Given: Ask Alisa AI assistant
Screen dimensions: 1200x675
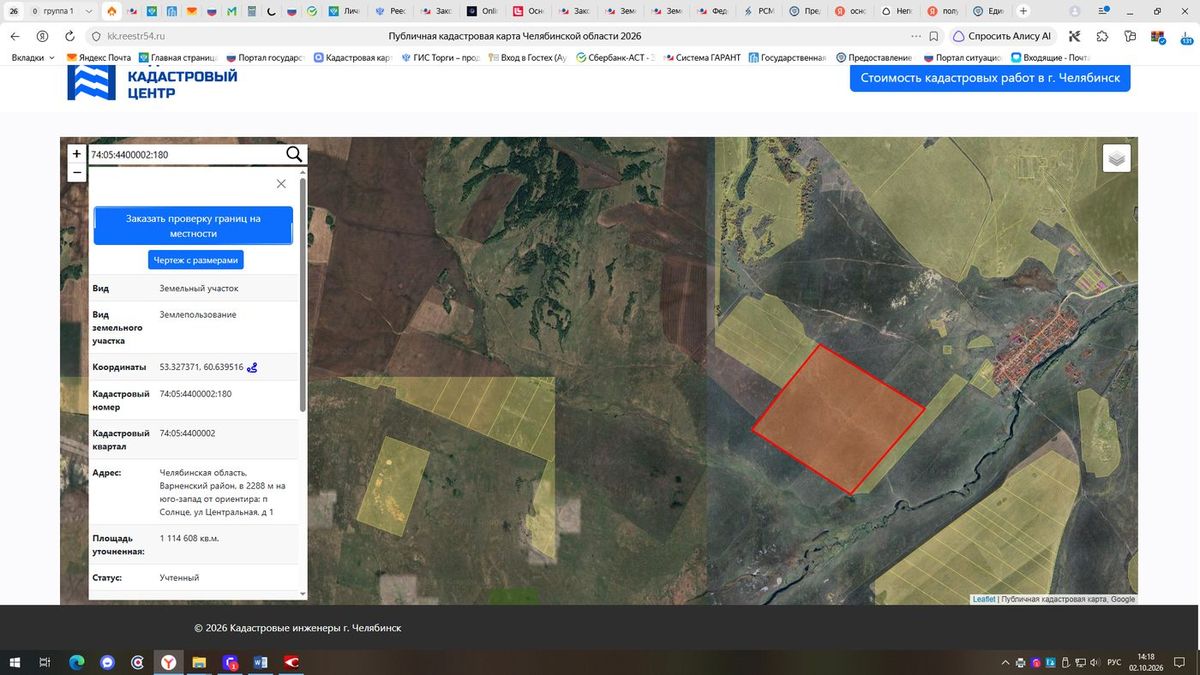Looking at the screenshot, I should click(1001, 36).
